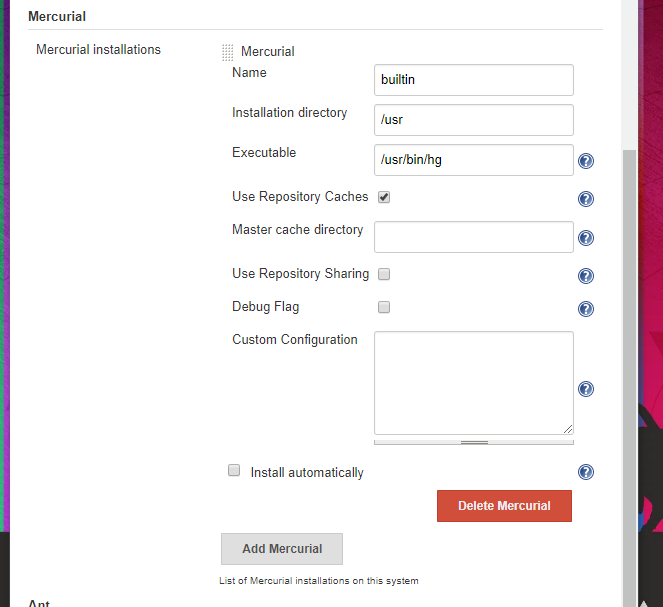Click the Custom Configuration label text
The image size is (663, 607).
coord(295,339)
